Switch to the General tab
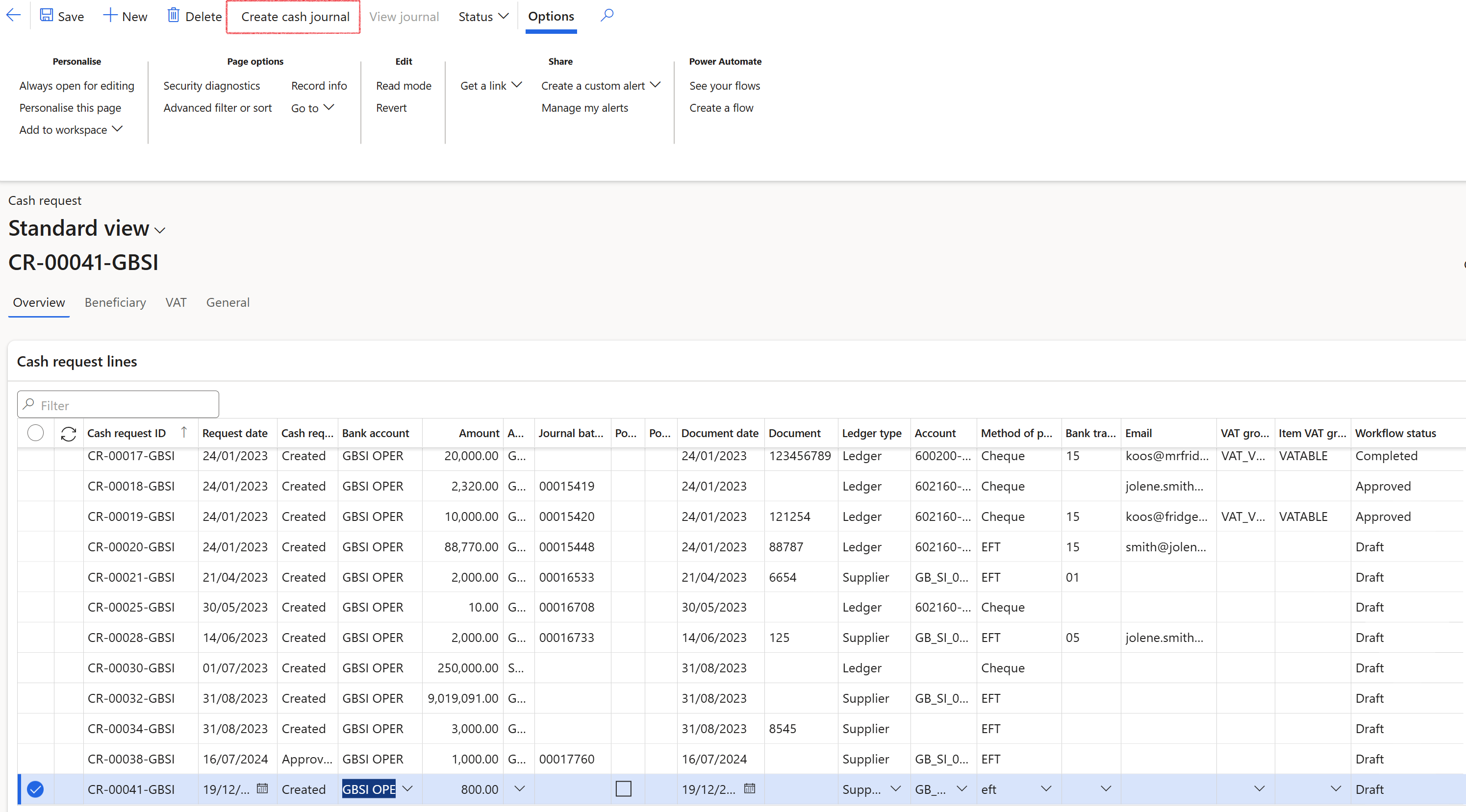The height and width of the screenshot is (812, 1466). 227,302
